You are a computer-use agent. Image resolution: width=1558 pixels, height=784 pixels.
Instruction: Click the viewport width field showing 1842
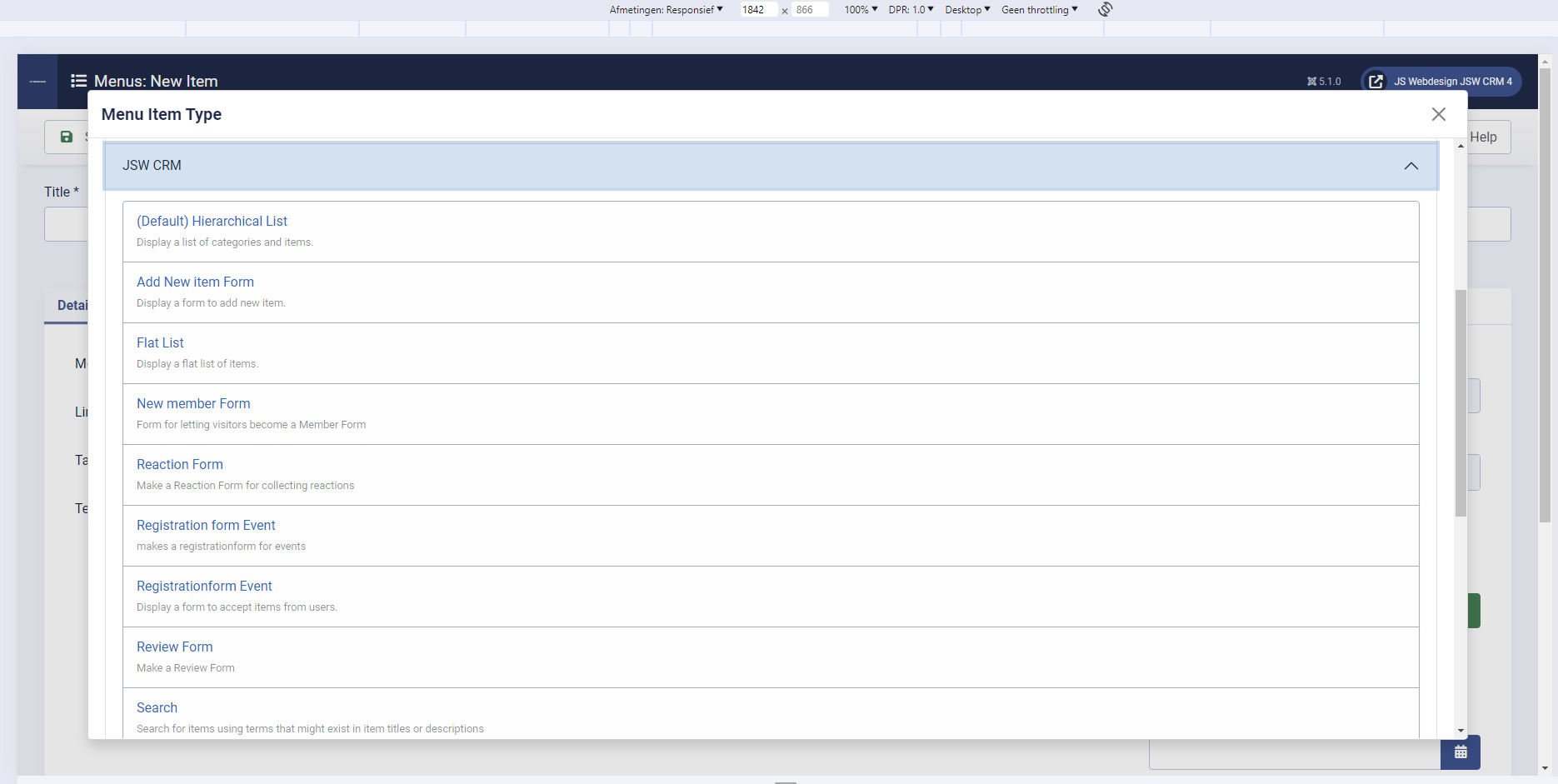point(757,10)
